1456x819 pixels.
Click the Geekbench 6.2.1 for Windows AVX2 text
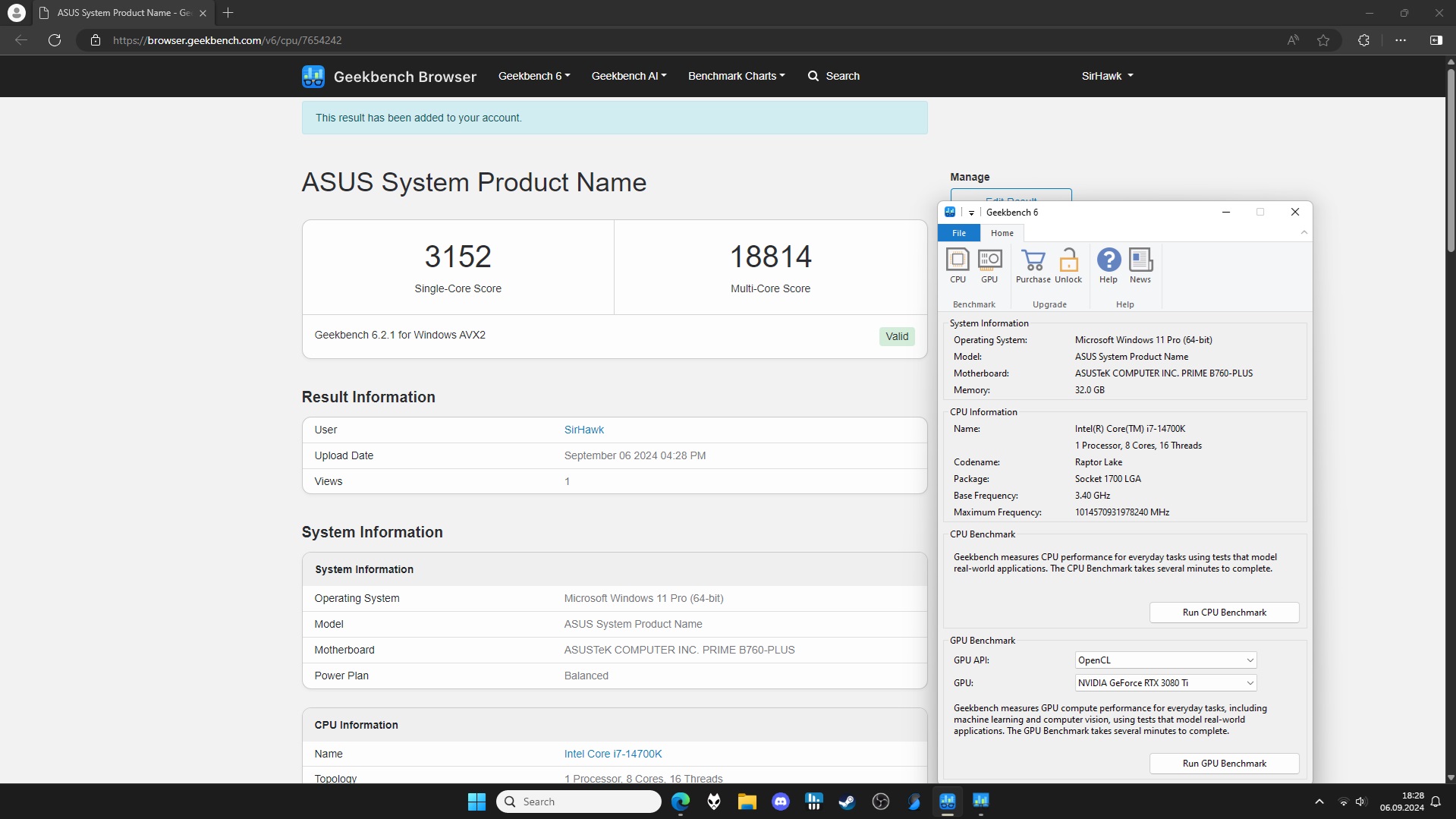[x=400, y=335]
